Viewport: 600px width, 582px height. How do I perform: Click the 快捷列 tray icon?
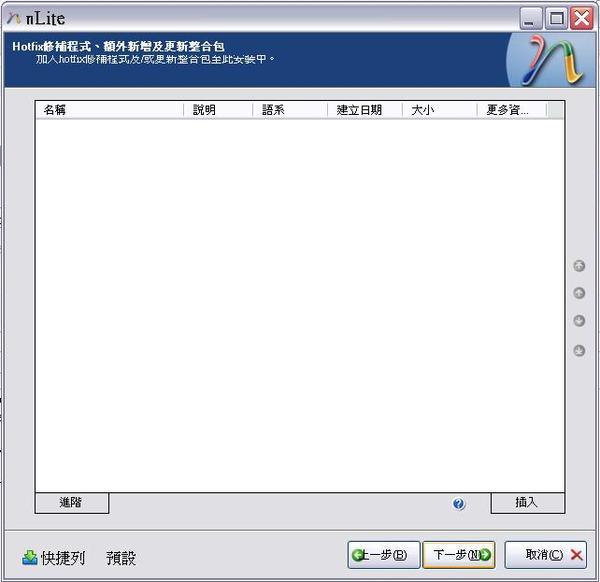tap(29, 558)
